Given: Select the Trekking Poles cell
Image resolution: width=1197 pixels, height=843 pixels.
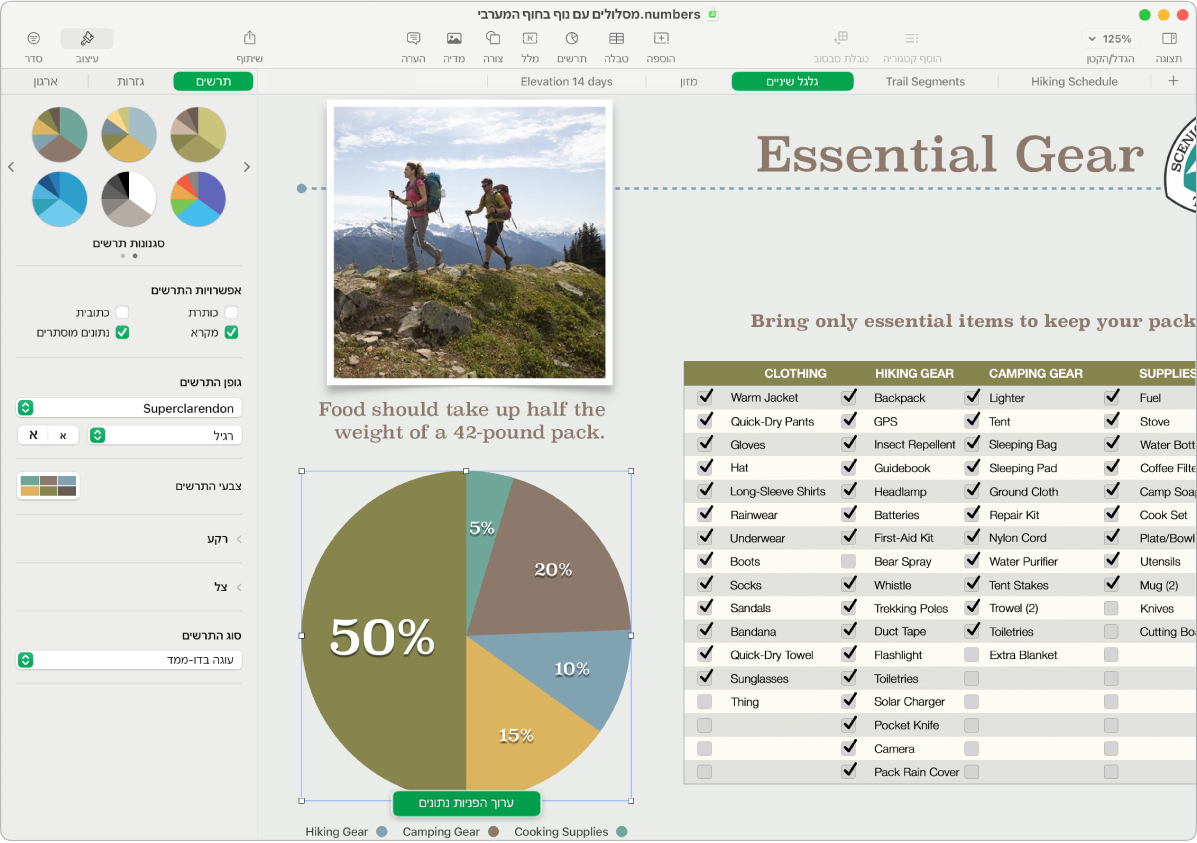Looking at the screenshot, I should [911, 608].
